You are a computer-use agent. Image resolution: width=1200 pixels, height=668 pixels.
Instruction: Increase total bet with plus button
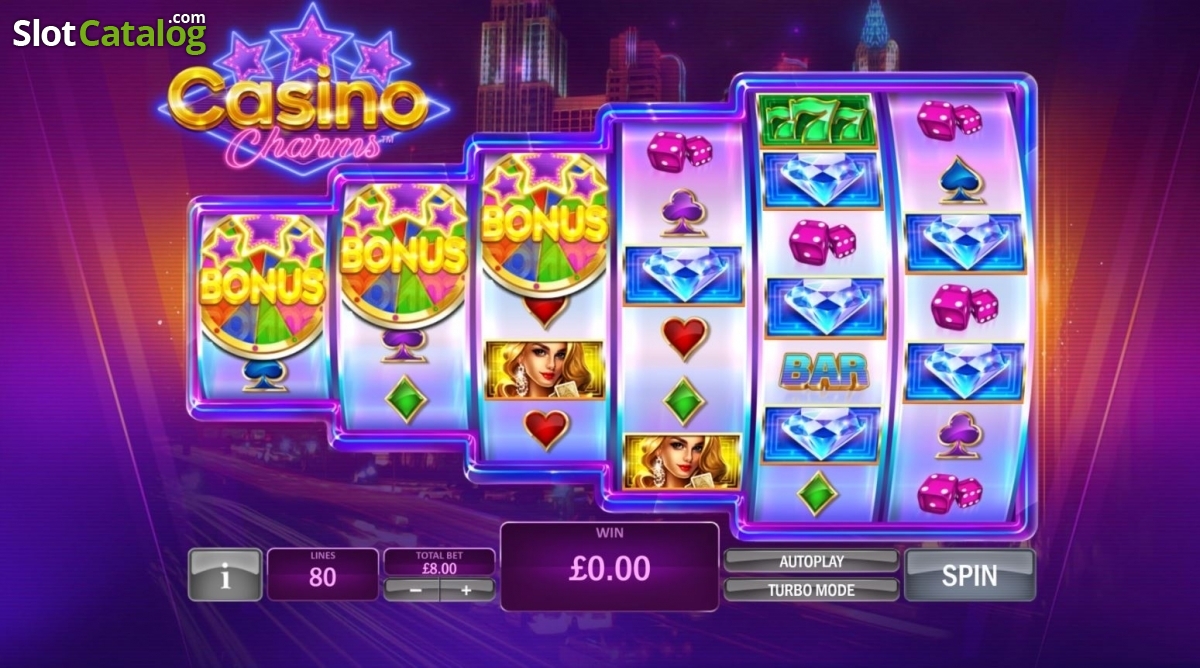(466, 589)
